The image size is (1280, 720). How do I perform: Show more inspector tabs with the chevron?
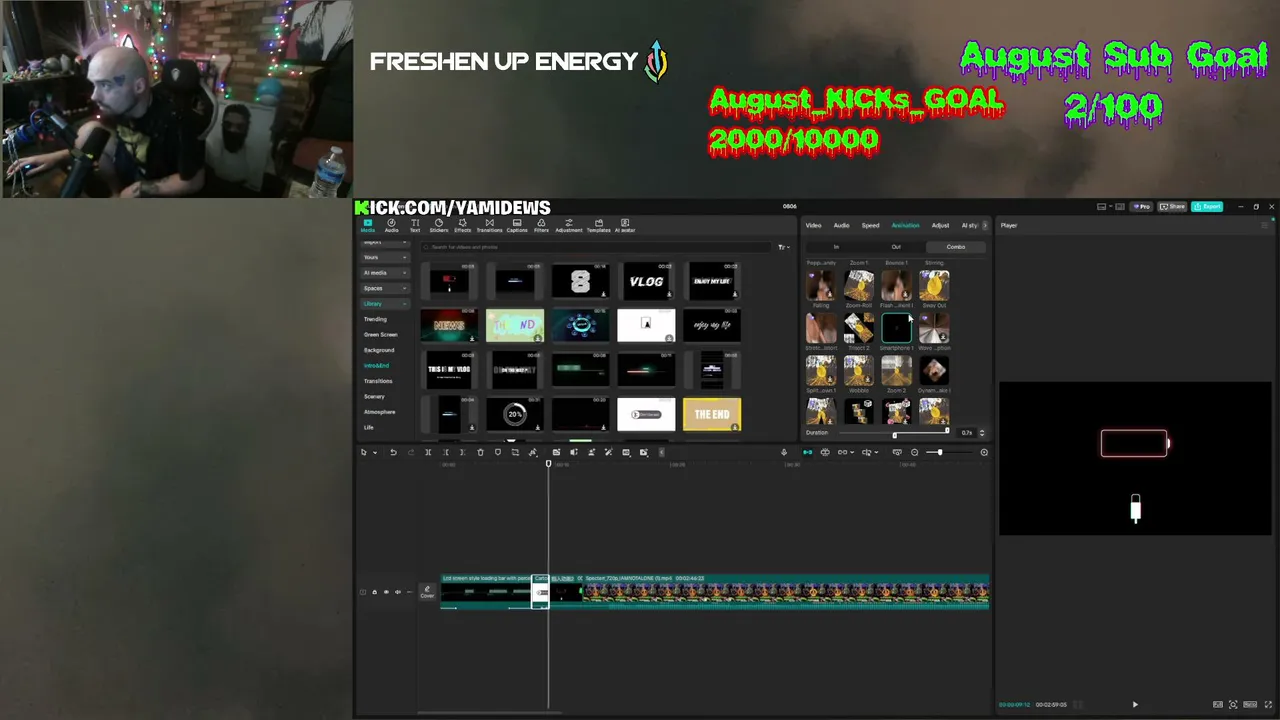[x=985, y=225]
